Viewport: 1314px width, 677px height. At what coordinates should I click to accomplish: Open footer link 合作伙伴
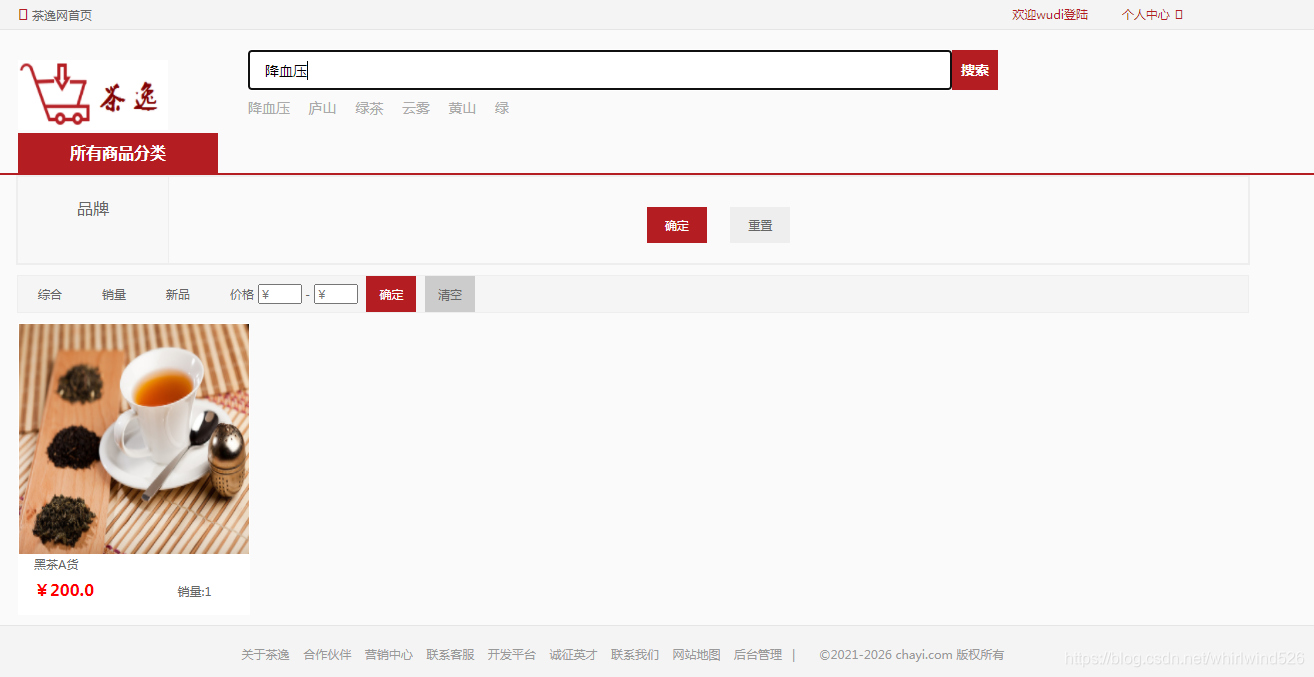pos(328,655)
